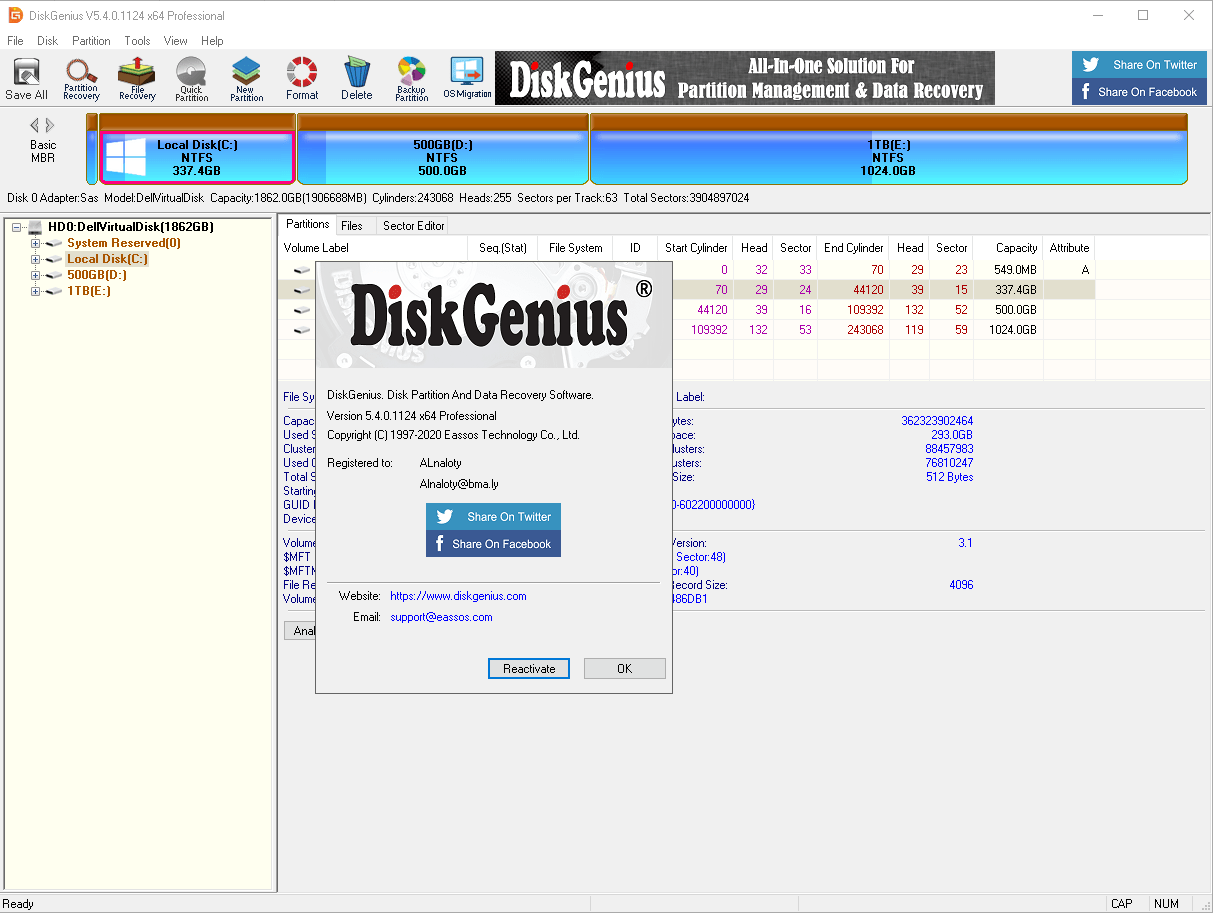Click the volume icon in the 1024.0GB table row
Viewport: 1215px width, 915px height.
coord(301,330)
